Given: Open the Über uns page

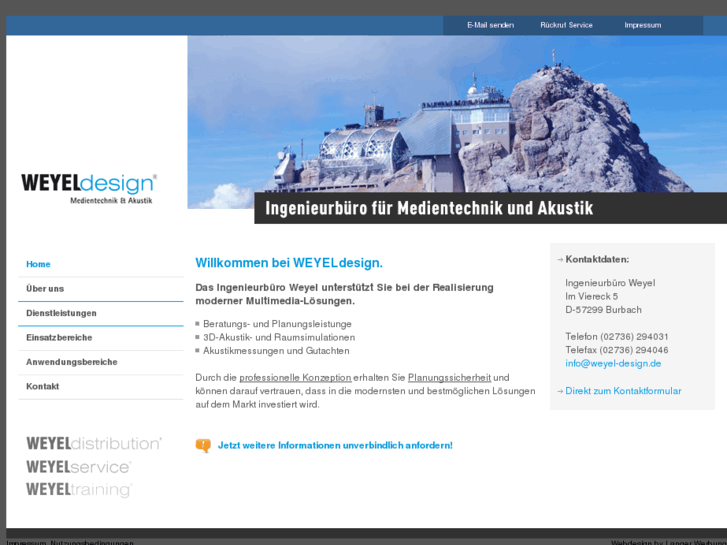Looking at the screenshot, I should (x=45, y=289).
